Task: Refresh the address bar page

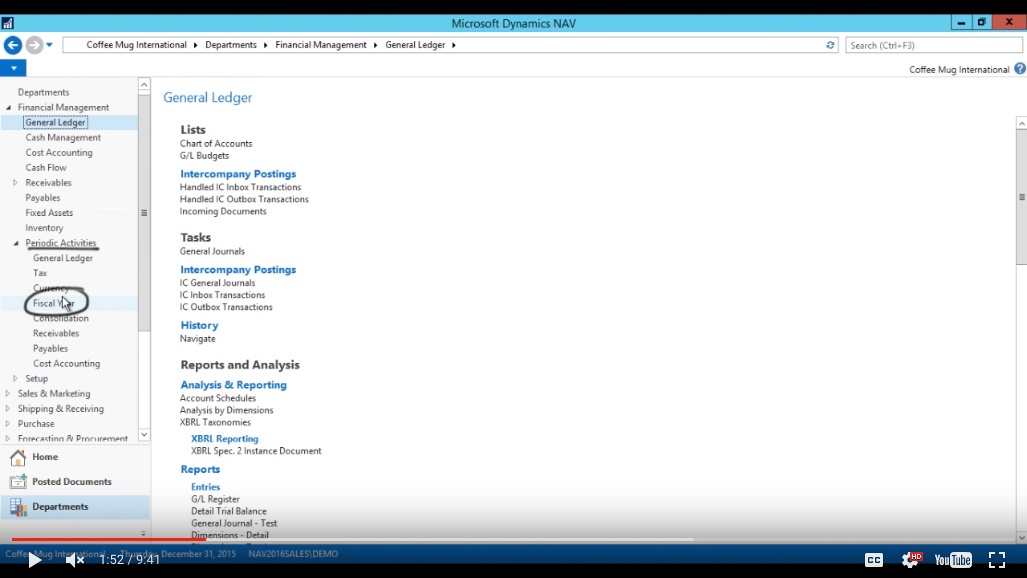Action: (x=830, y=45)
